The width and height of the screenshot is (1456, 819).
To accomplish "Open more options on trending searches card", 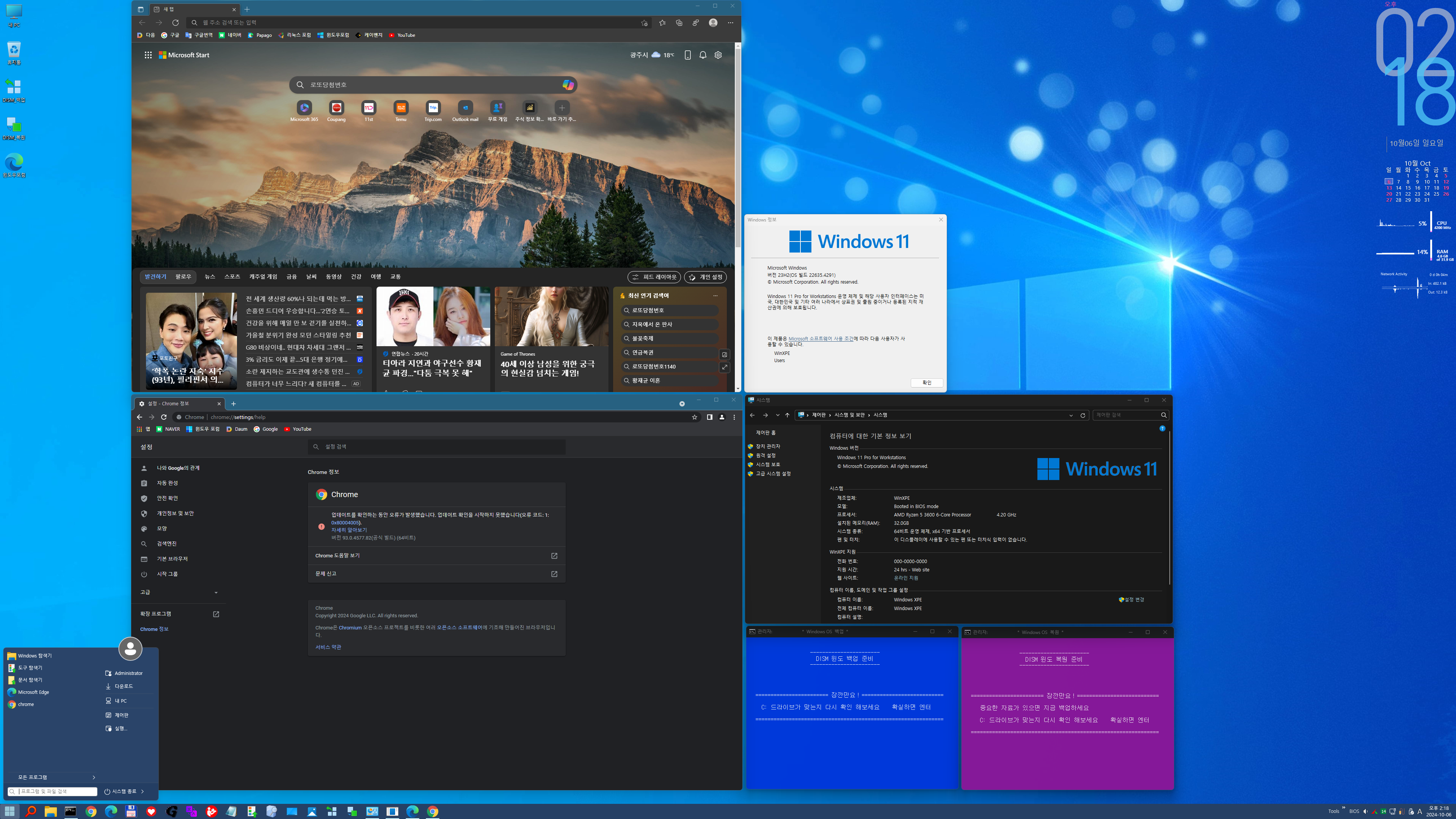I will [715, 296].
